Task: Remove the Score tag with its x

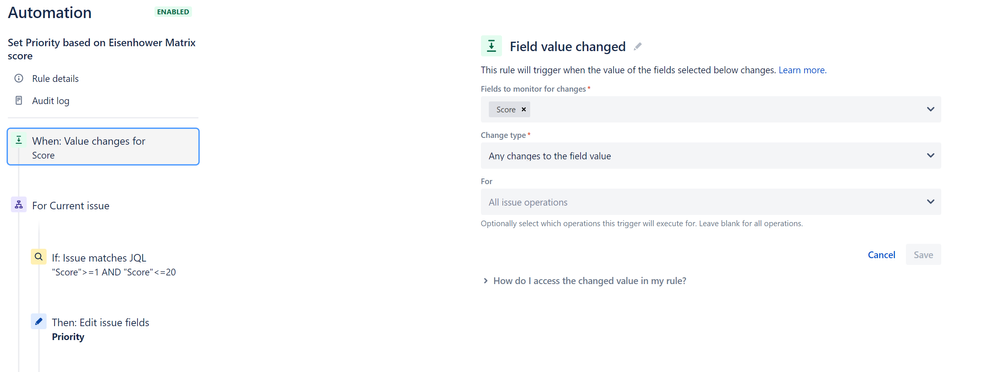Action: point(524,110)
